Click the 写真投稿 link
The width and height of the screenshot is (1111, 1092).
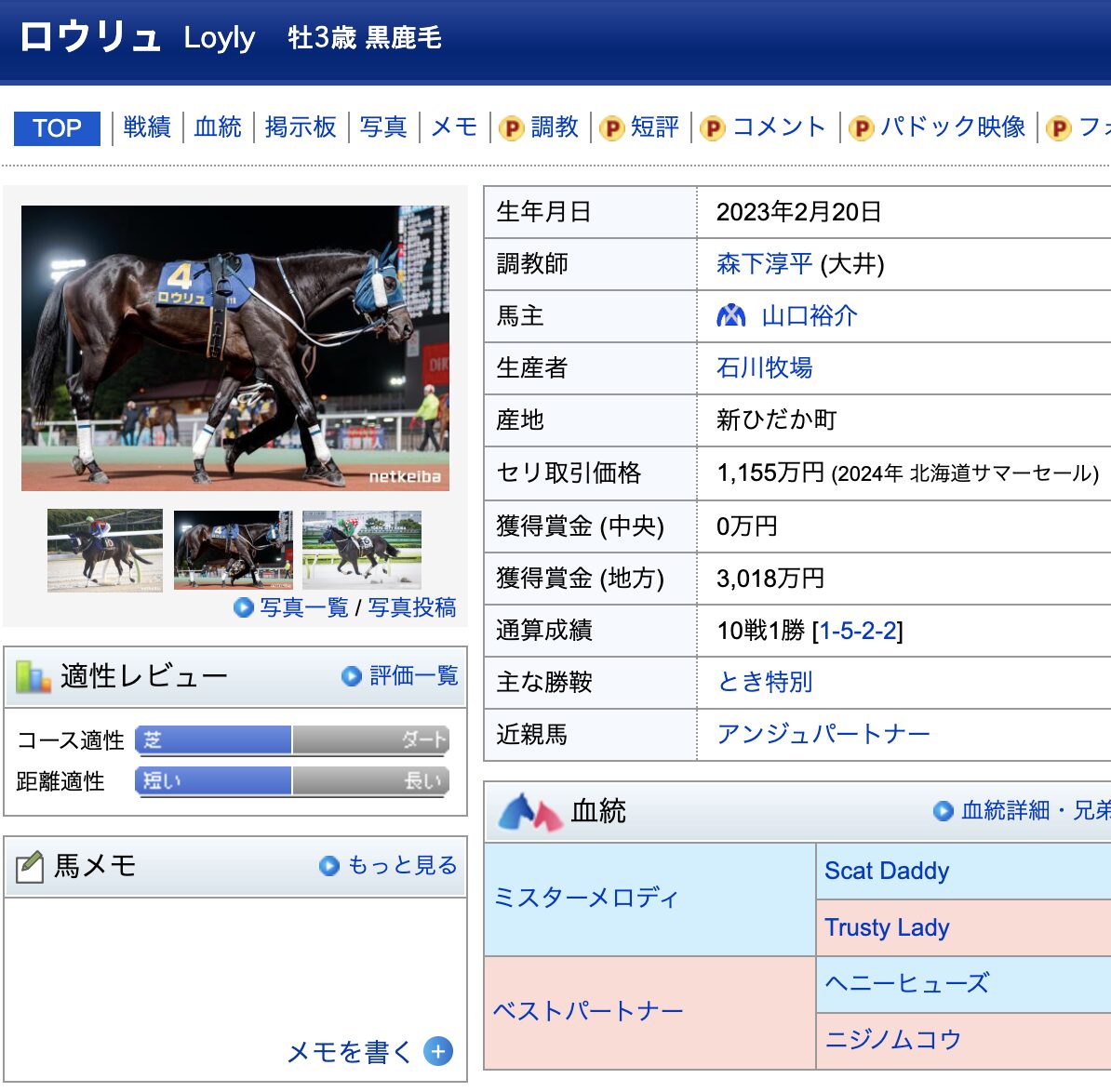click(x=411, y=607)
